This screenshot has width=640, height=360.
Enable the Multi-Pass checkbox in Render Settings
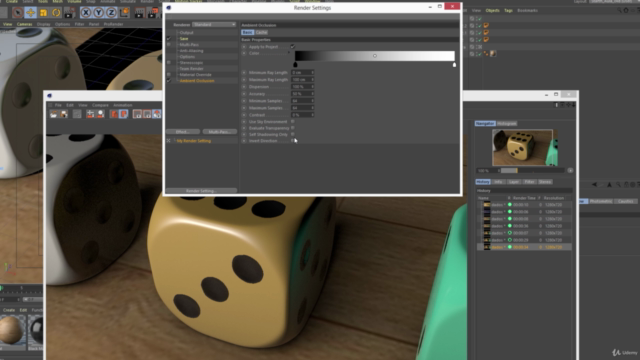169,44
